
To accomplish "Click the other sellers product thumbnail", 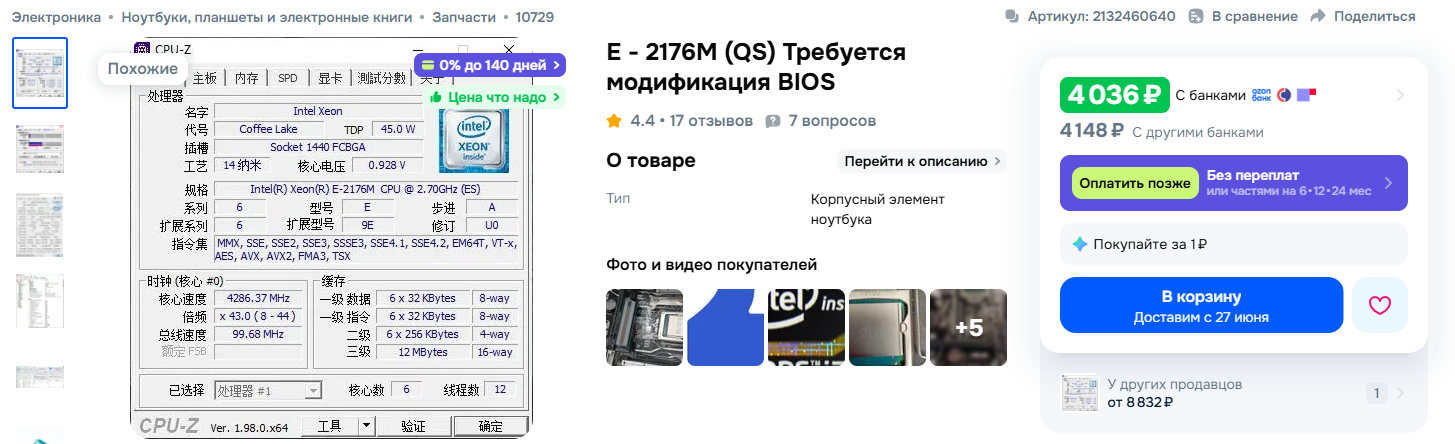I will pyautogui.click(x=1080, y=393).
